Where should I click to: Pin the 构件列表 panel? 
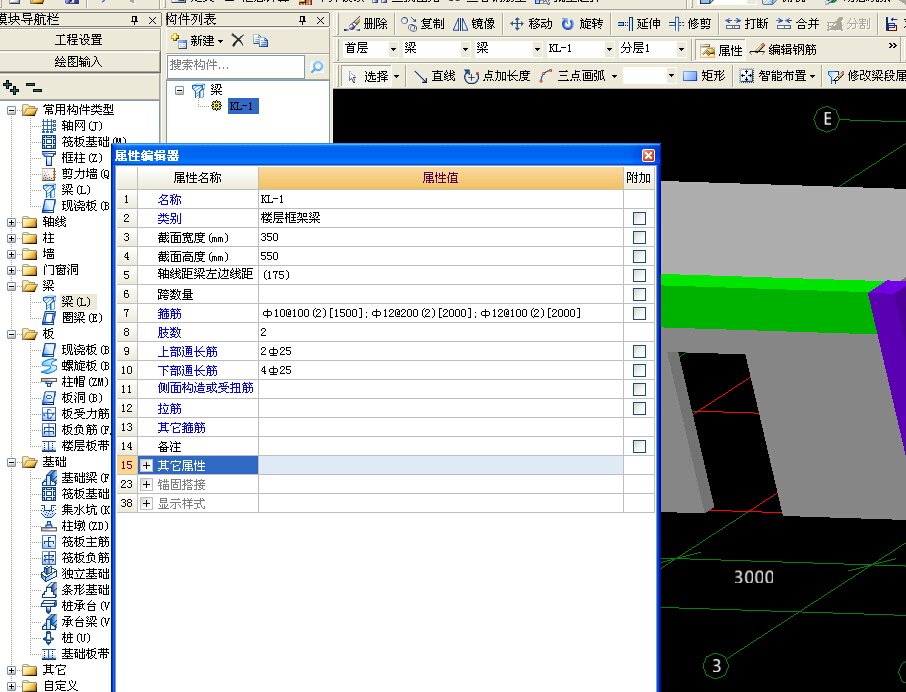pos(302,20)
